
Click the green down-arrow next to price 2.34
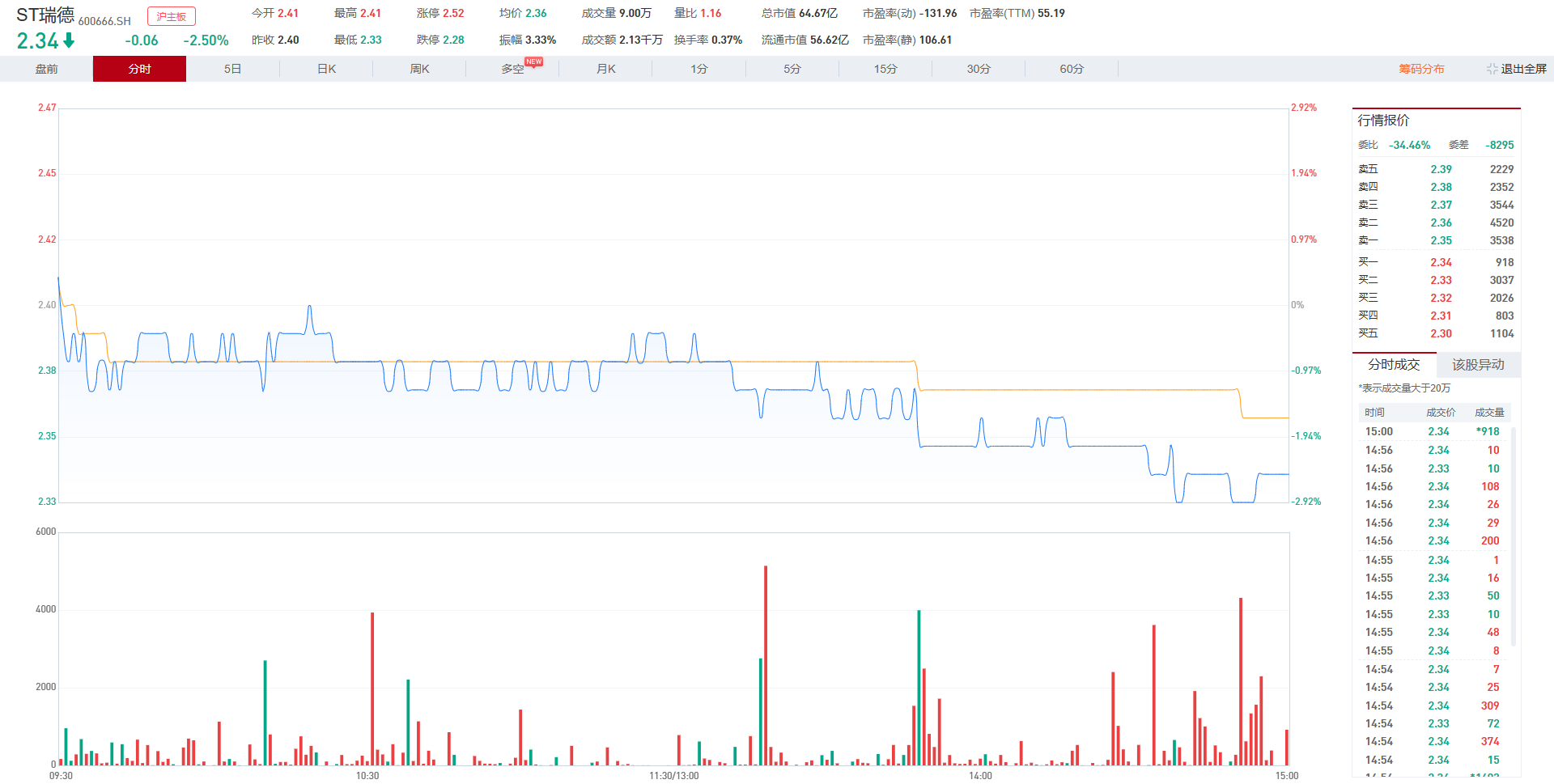(x=69, y=40)
